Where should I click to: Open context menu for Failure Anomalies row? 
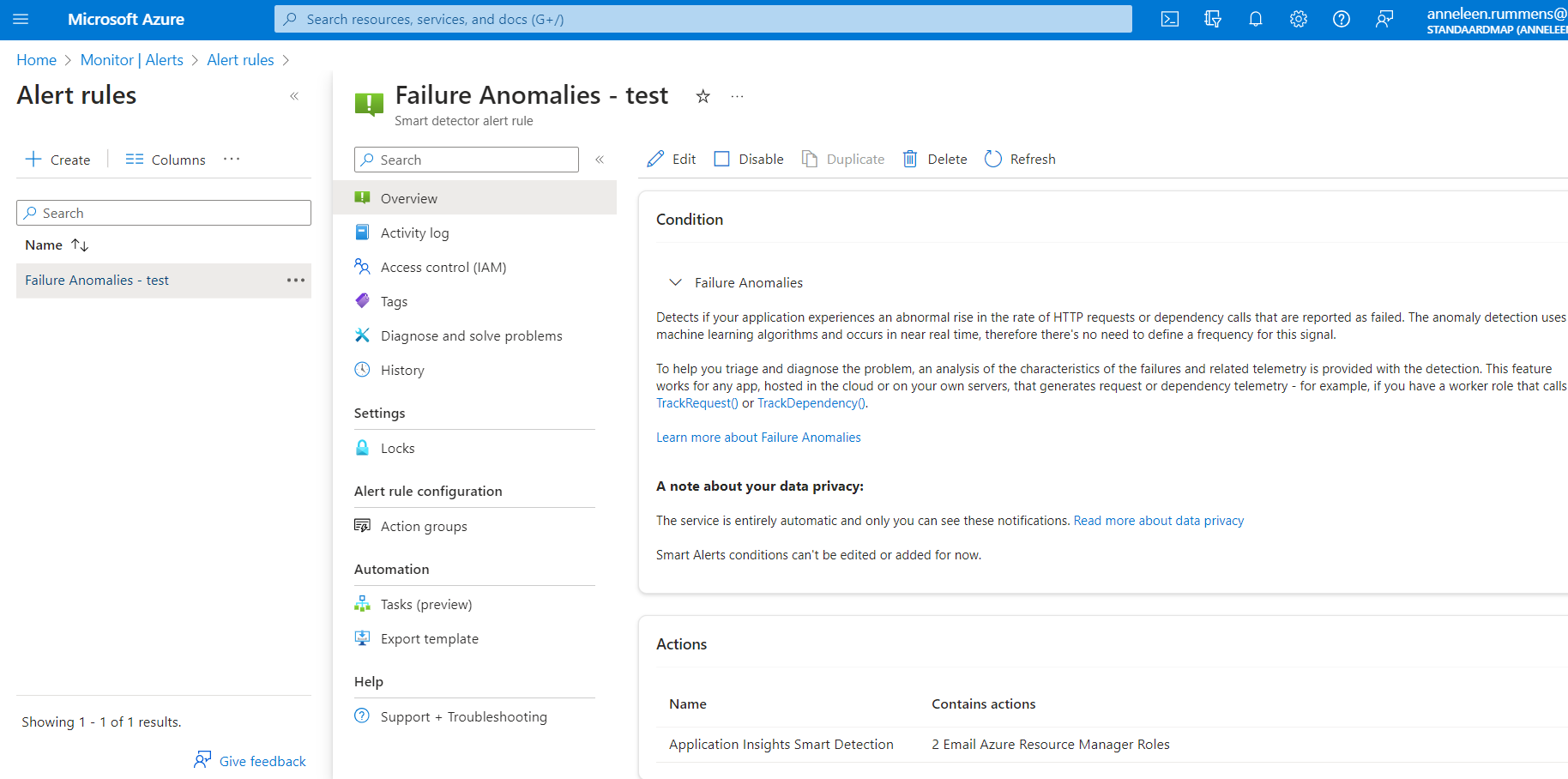point(296,281)
